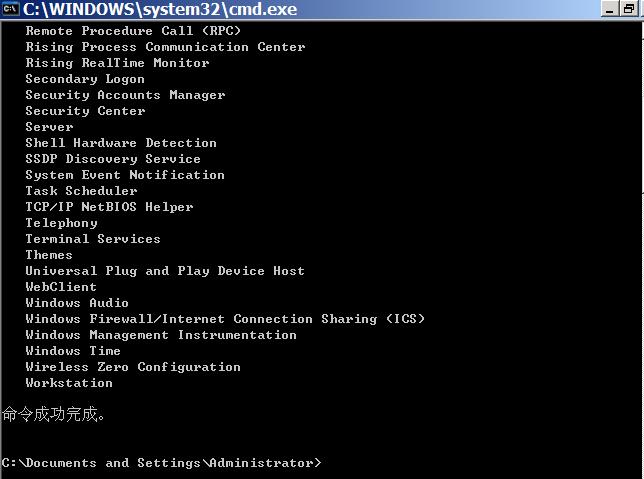
Task: Open the cmd.exe system menu icon
Action: point(10,8)
